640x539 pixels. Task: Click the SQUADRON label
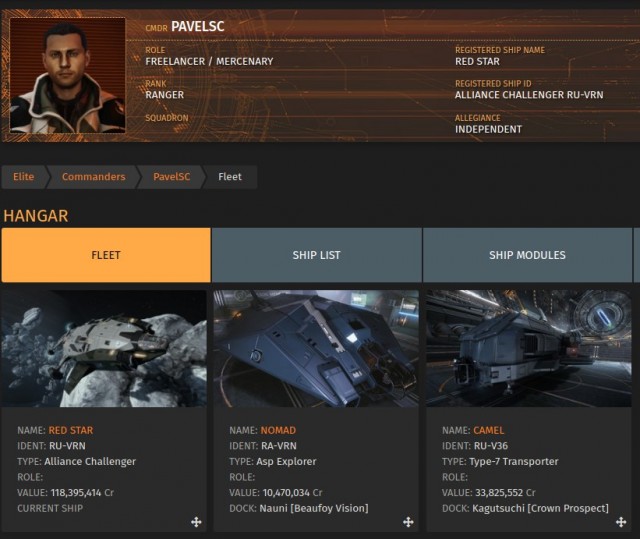pos(167,118)
